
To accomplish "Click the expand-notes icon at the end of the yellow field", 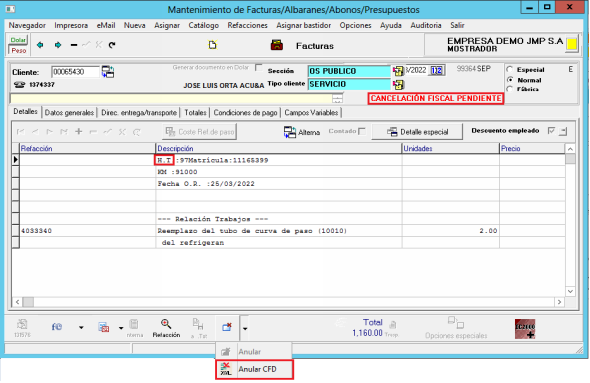I will click(x=338, y=99).
